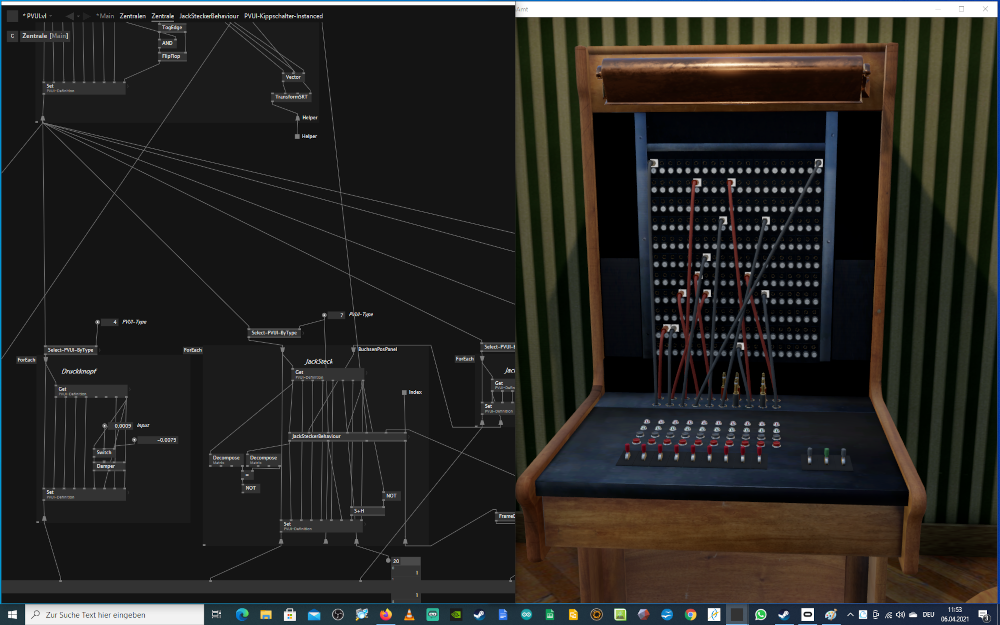The width and height of the screenshot is (1000, 625).
Task: Click the 0.0009 value input box
Action: [x=121, y=426]
